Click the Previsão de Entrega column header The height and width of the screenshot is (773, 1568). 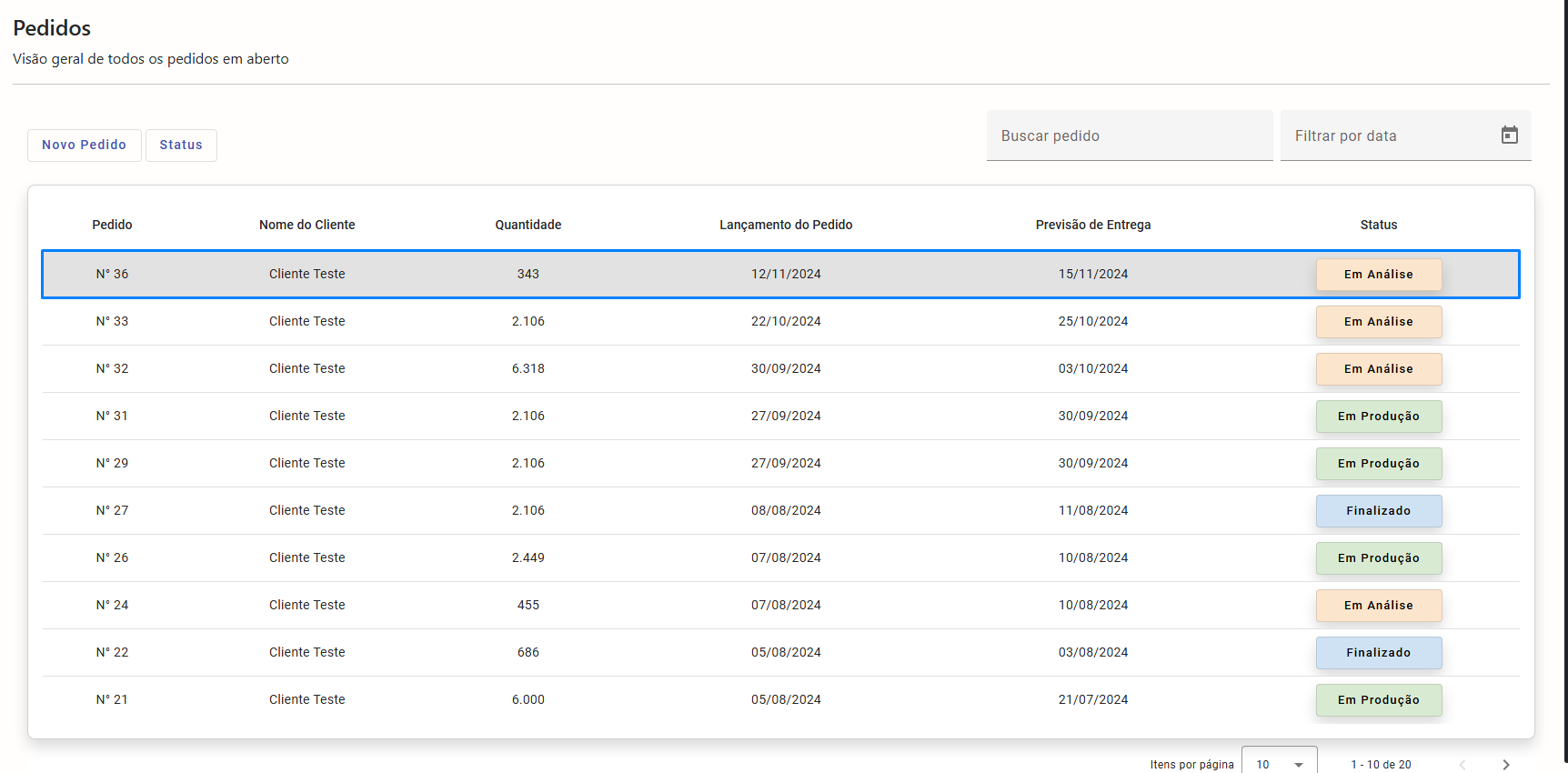[x=1092, y=225]
